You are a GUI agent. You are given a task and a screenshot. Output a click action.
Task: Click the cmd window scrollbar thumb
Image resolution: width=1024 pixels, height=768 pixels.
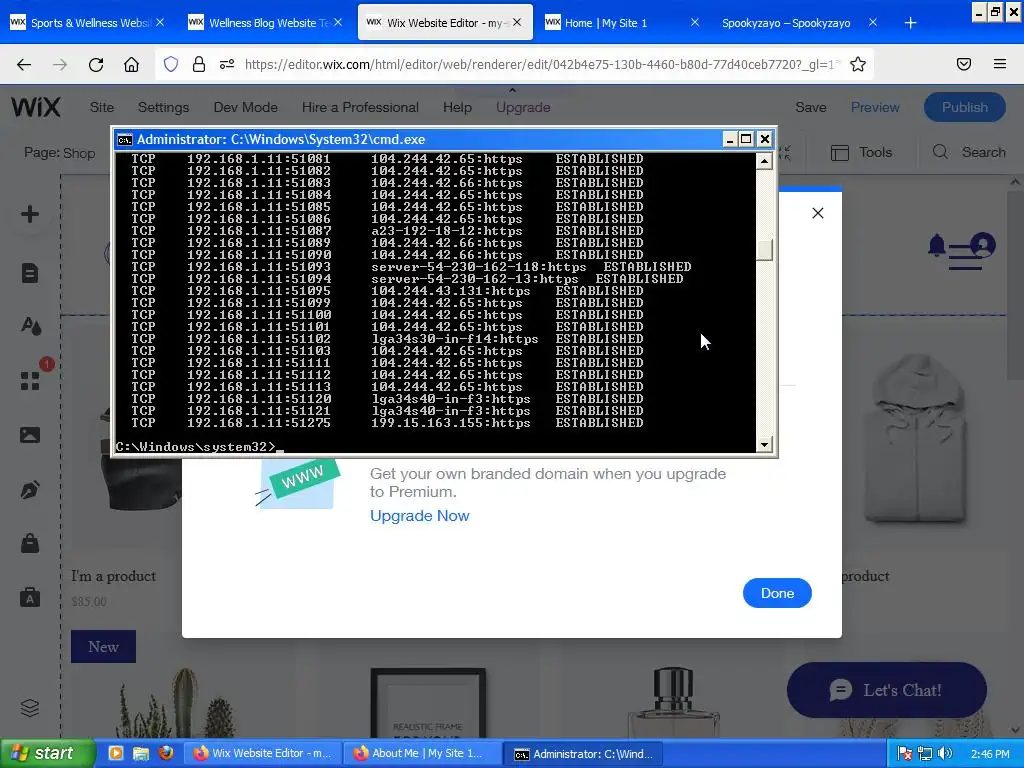(x=765, y=250)
